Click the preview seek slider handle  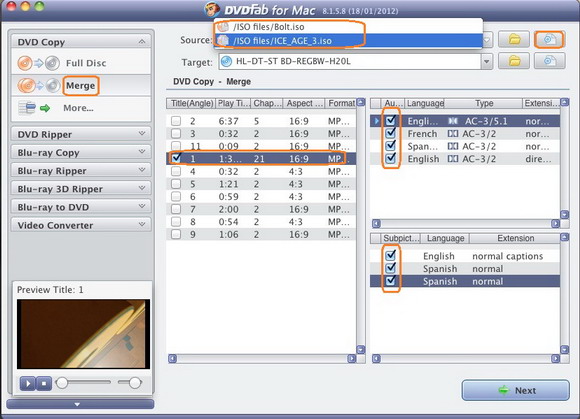pos(62,383)
